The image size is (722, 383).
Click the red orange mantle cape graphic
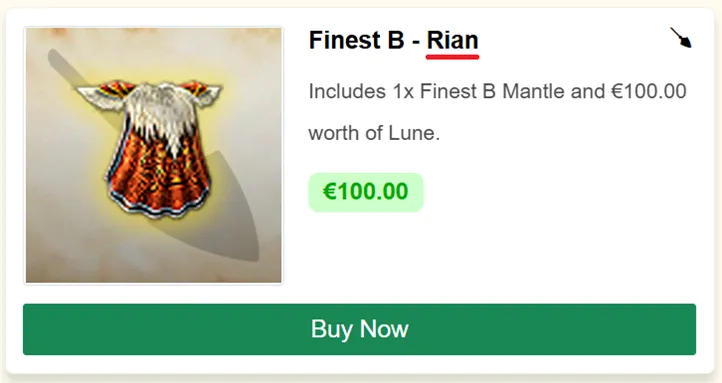[159, 175]
